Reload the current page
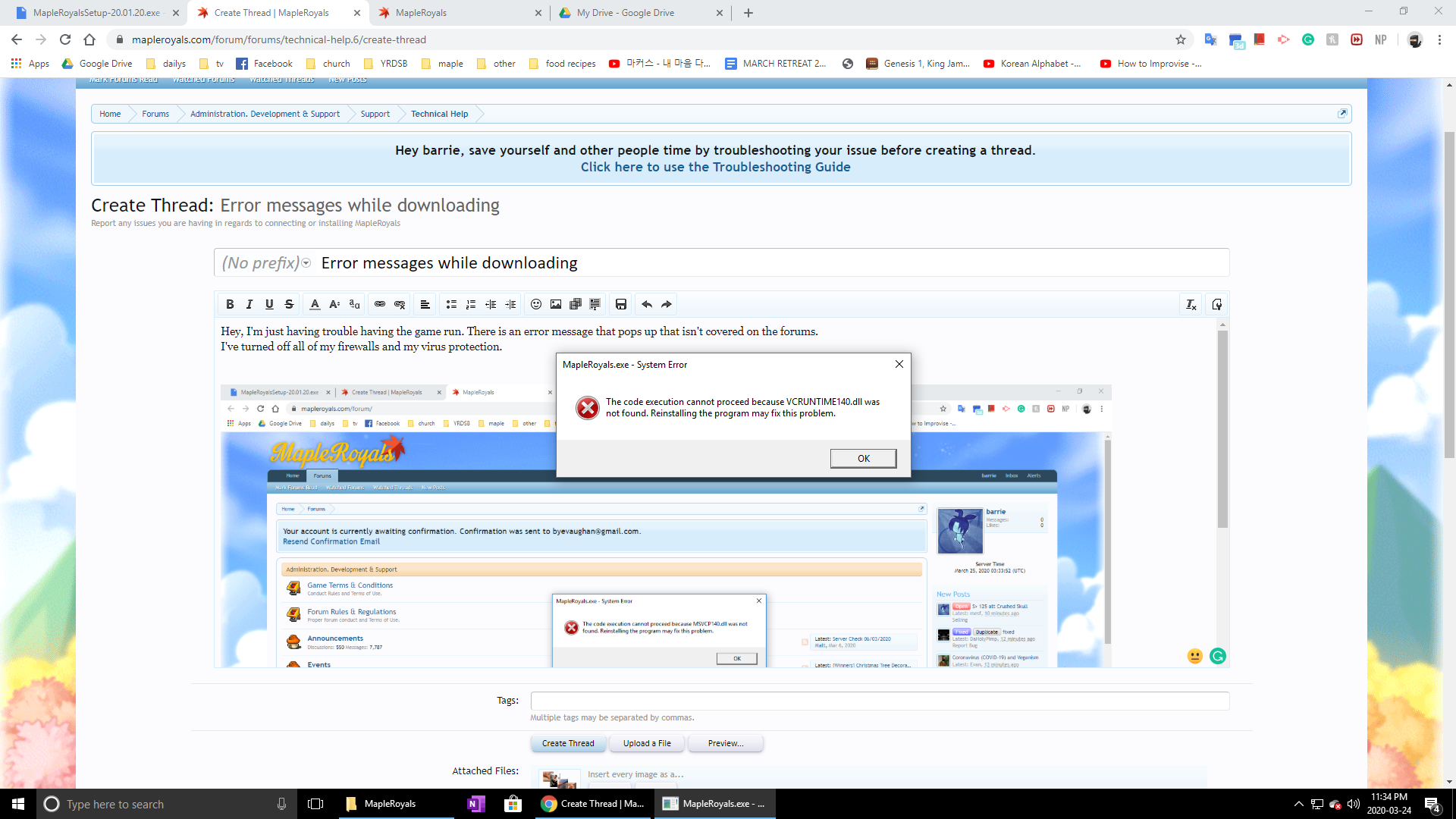The width and height of the screenshot is (1456, 819). pos(65,39)
